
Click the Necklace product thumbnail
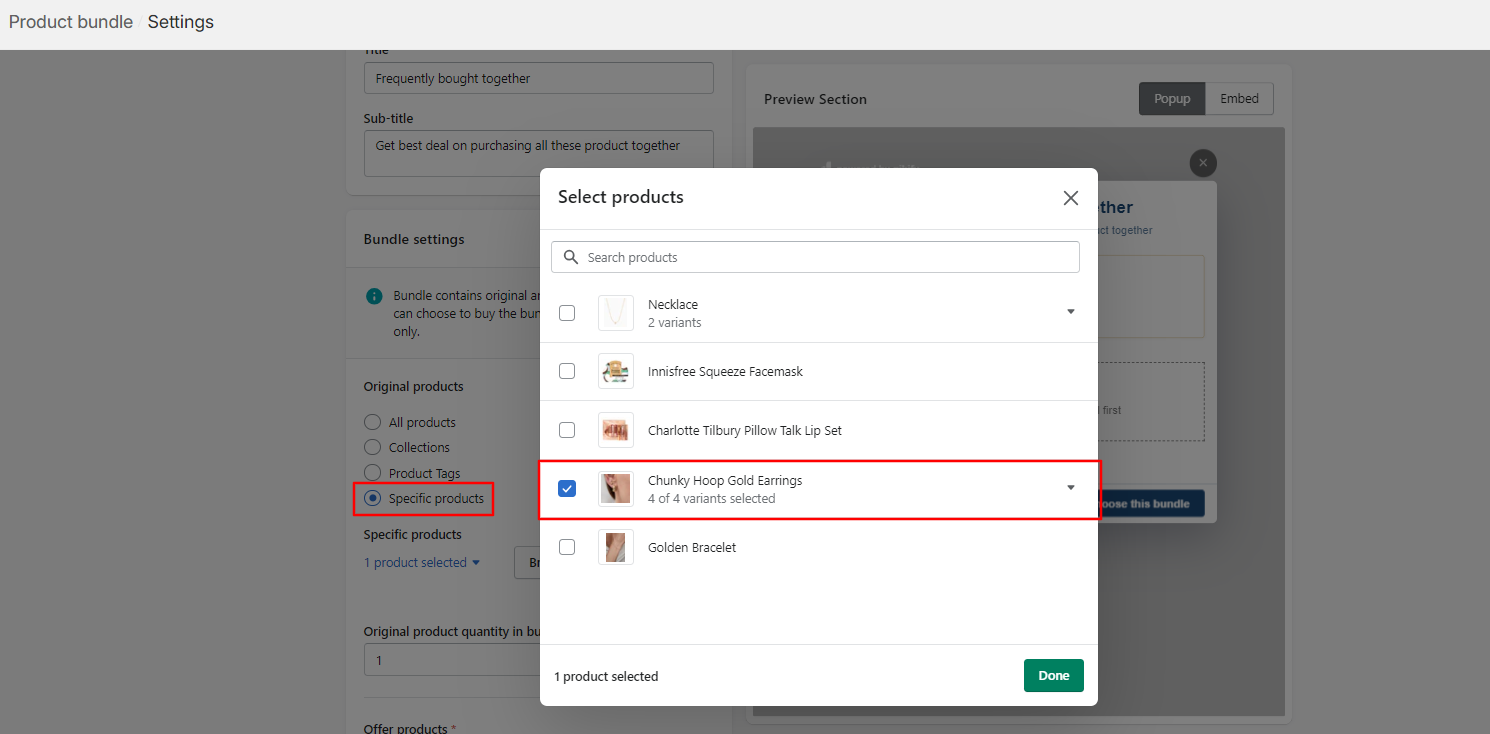click(616, 313)
